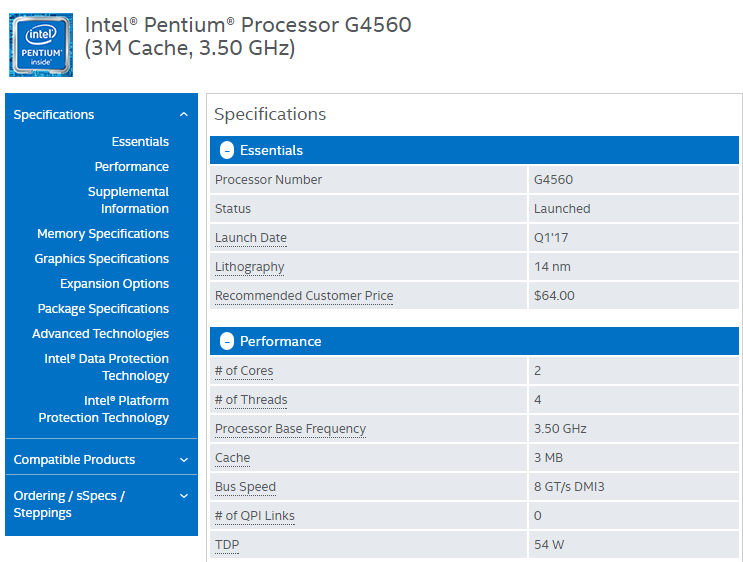Open the Specifications sidebar heading

click(54, 115)
